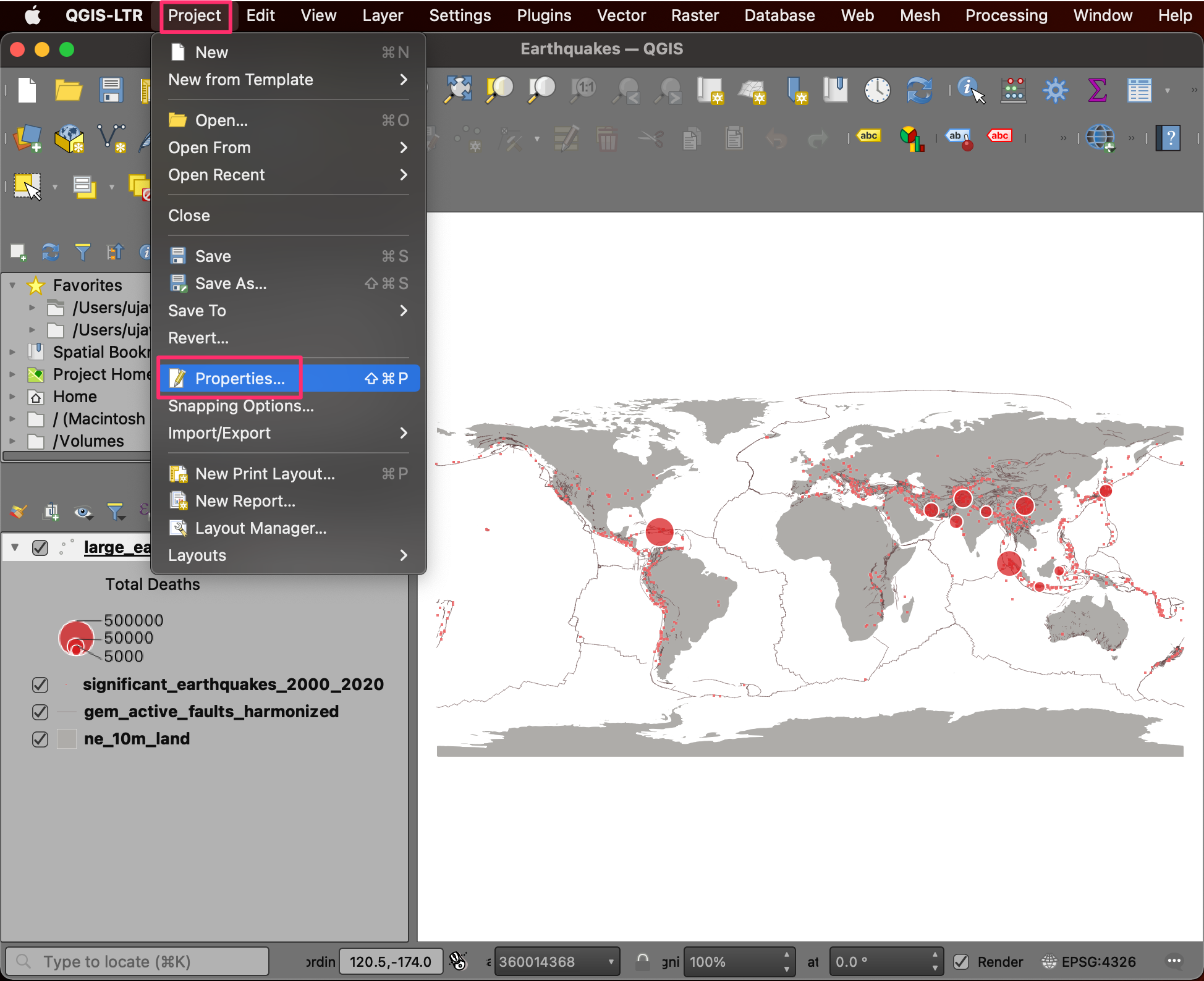
Task: Click the status bar Messages icon
Action: click(1174, 961)
